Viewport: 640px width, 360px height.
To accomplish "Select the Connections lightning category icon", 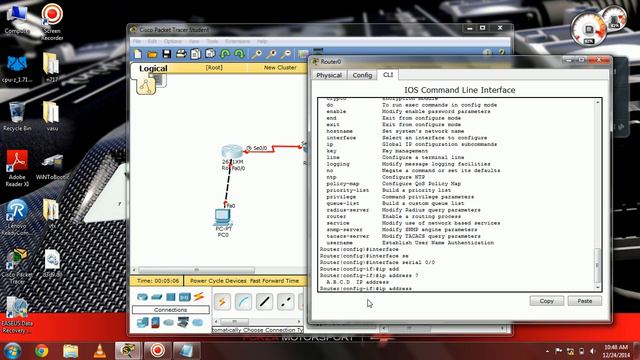I will (199, 296).
